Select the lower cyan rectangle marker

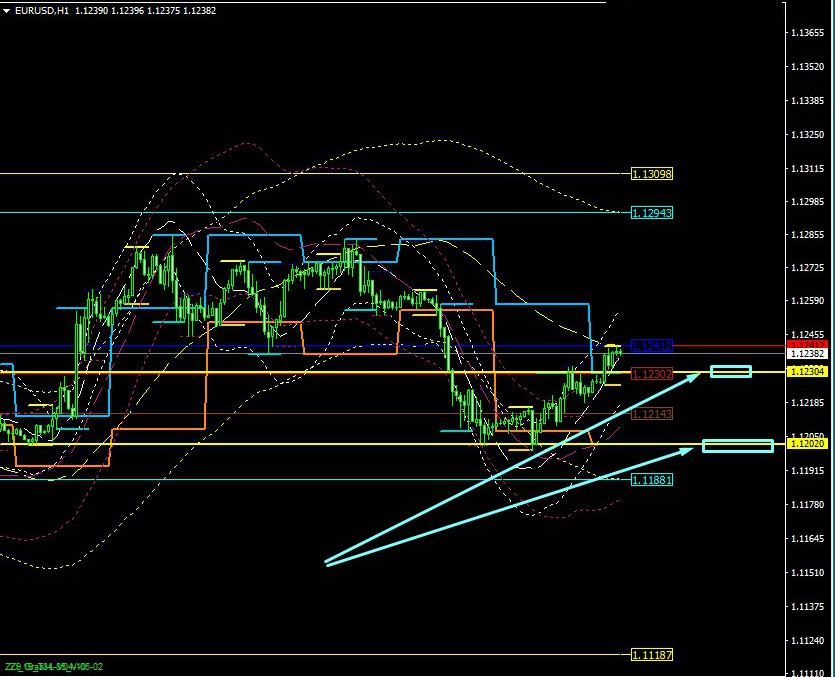tap(738, 446)
